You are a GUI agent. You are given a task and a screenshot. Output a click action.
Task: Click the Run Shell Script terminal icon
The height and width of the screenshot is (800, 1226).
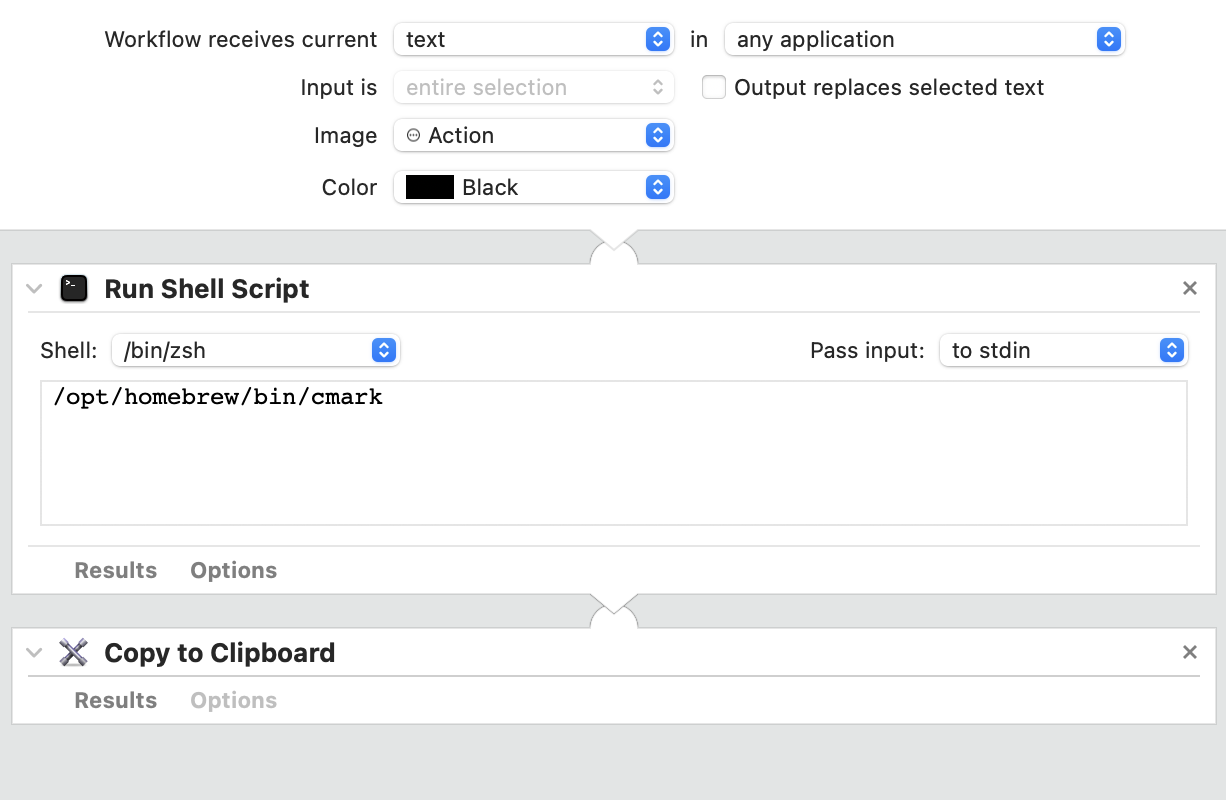click(x=74, y=288)
